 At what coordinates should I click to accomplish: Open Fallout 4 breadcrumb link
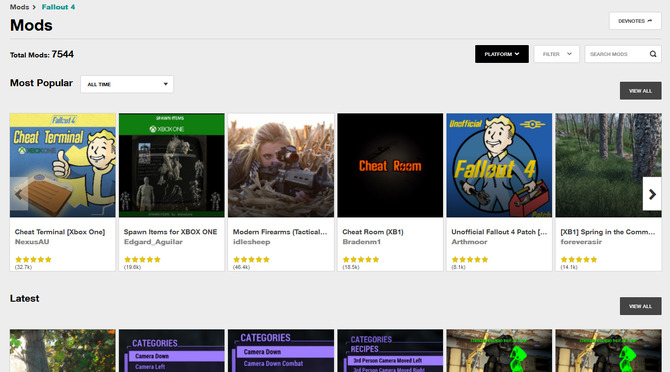59,7
